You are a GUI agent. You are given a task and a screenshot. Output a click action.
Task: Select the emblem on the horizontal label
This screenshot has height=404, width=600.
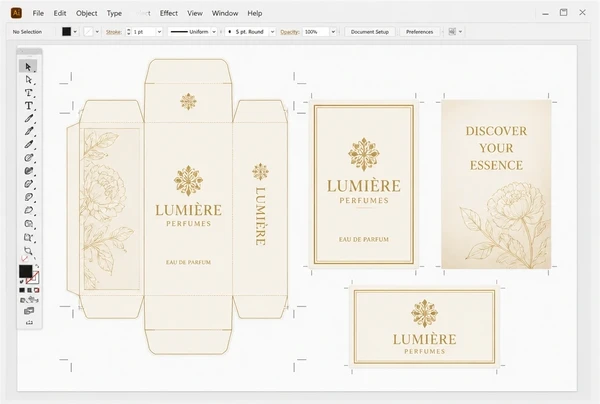pos(424,313)
